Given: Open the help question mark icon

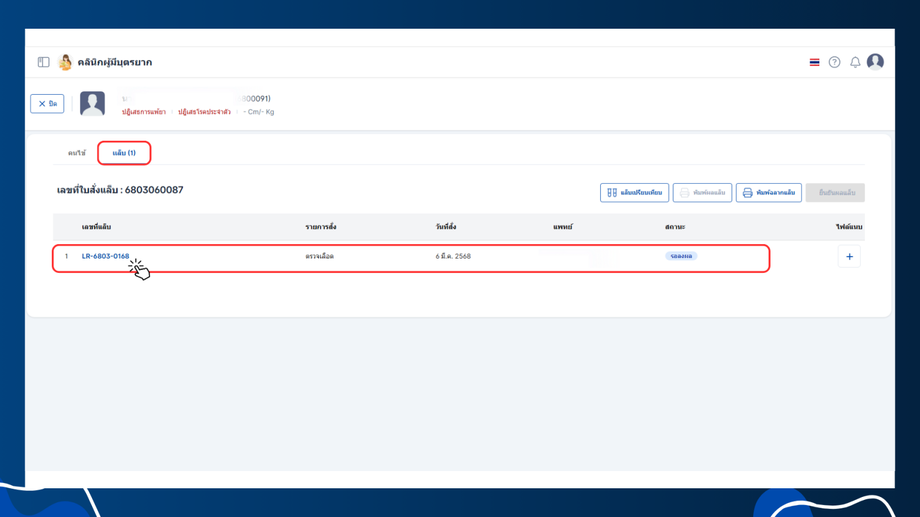Looking at the screenshot, I should pyautogui.click(x=834, y=62).
